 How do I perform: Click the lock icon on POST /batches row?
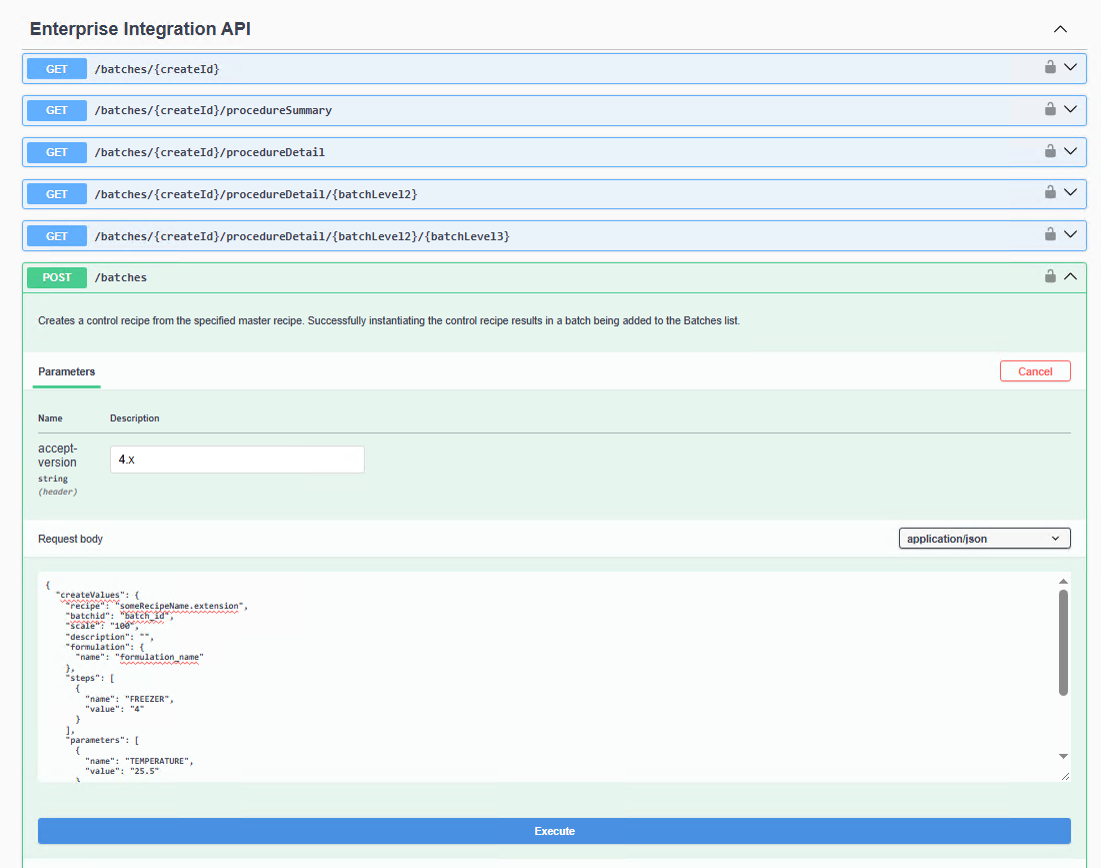click(x=1050, y=275)
